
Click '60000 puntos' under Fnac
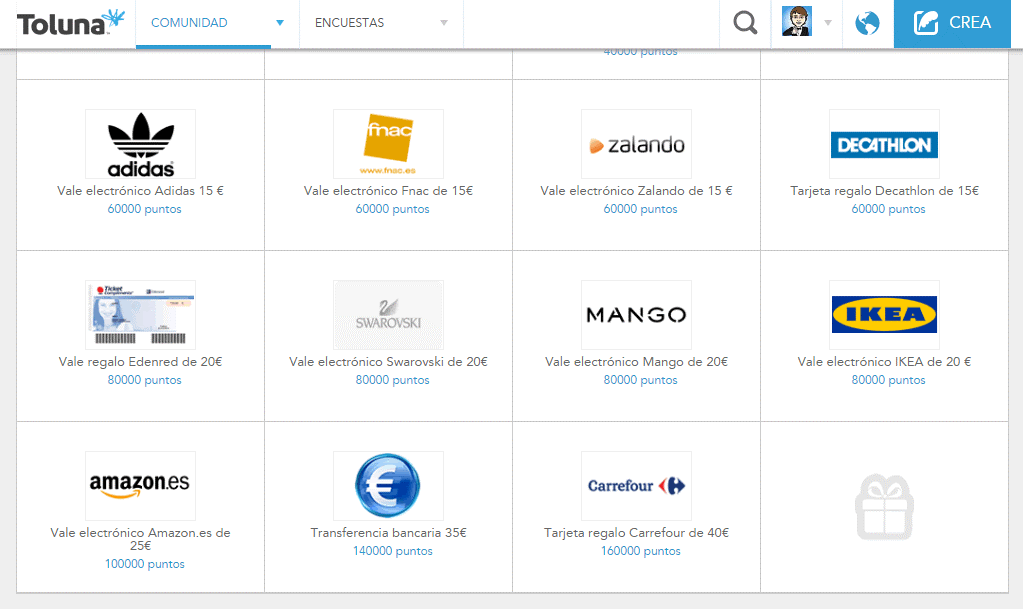(392, 209)
